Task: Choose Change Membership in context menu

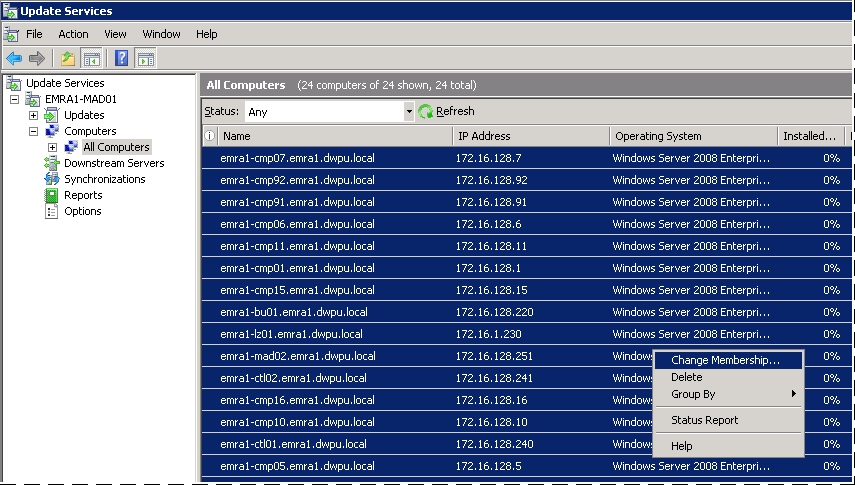Action: (724, 360)
